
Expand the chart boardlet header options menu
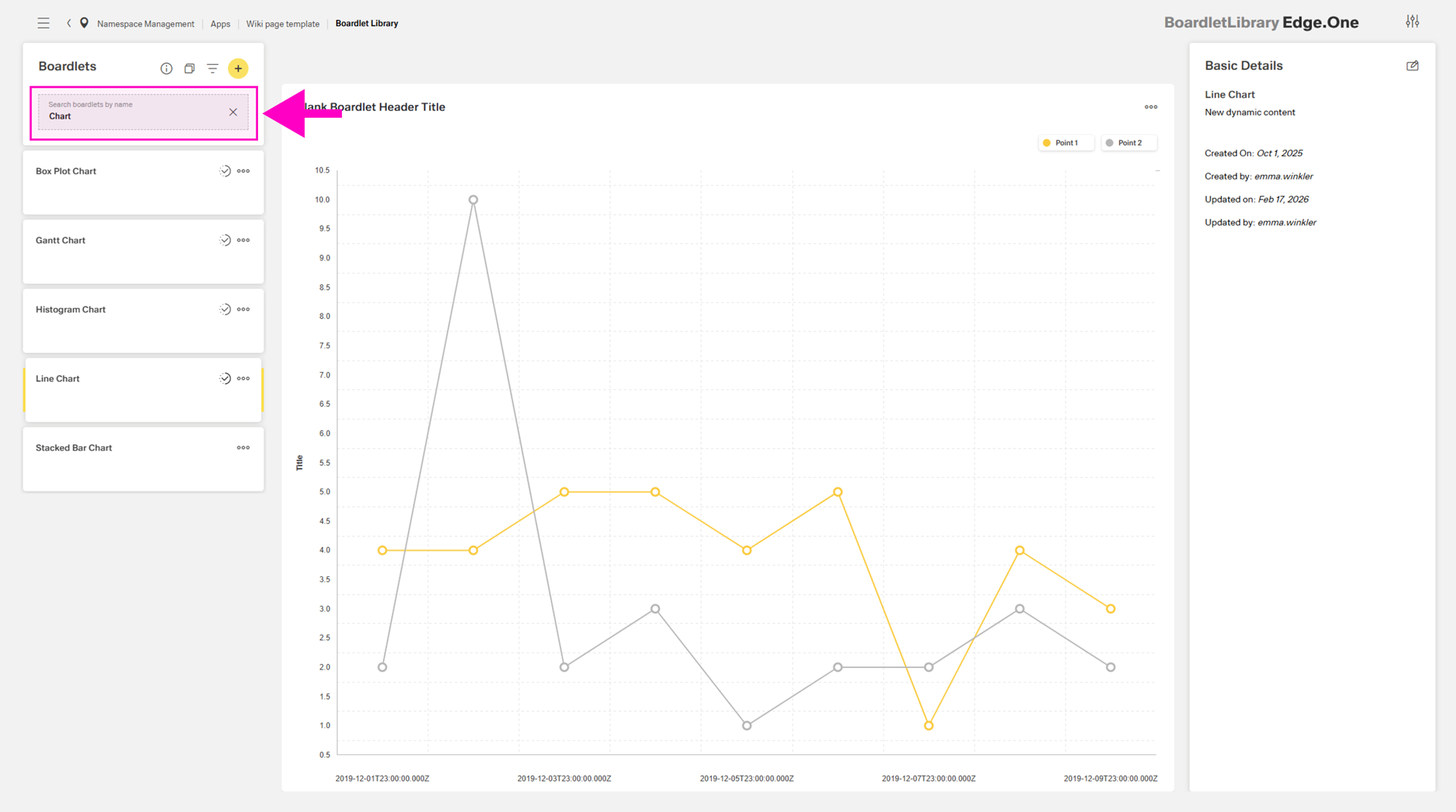coord(1150,107)
